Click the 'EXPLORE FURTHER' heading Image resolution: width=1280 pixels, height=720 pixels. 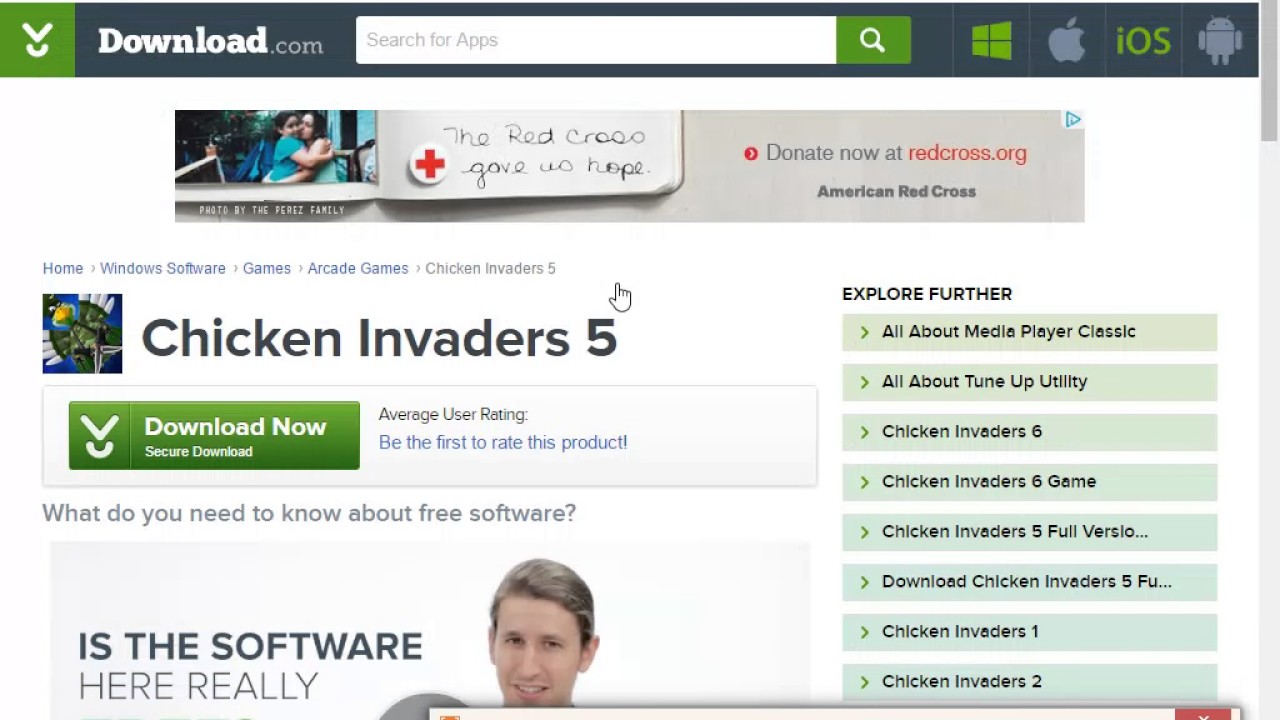[927, 294]
